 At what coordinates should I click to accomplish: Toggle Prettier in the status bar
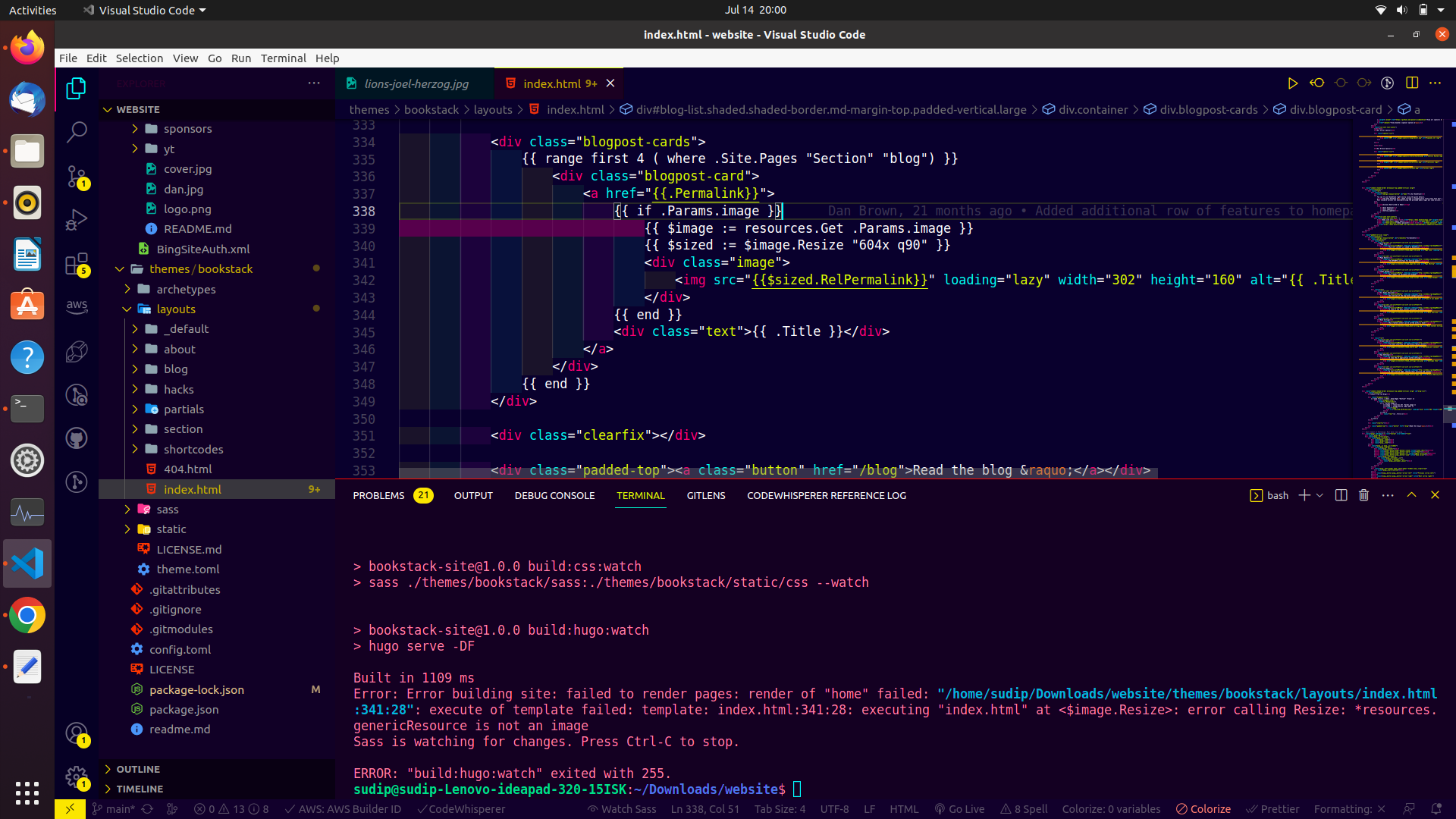coord(1273,809)
